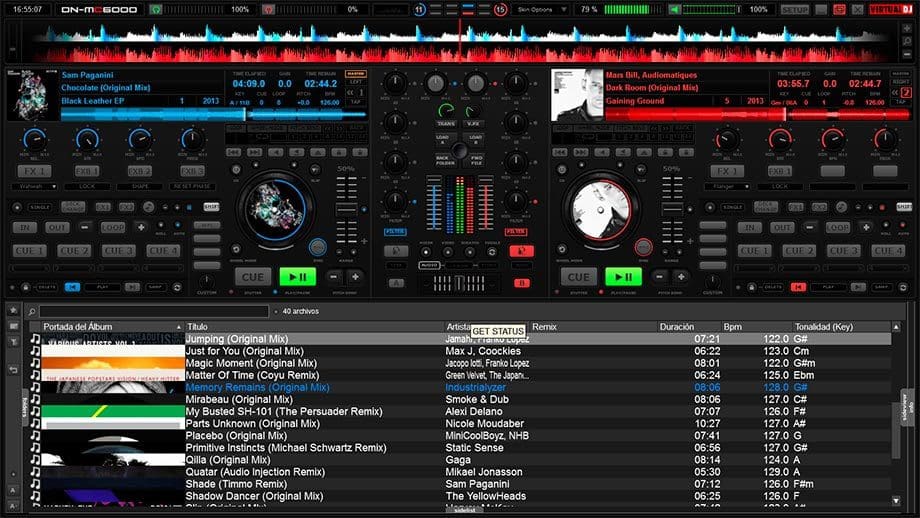This screenshot has width=920, height=518.
Task: Toggle the left deck SHIFT button
Action: point(211,207)
